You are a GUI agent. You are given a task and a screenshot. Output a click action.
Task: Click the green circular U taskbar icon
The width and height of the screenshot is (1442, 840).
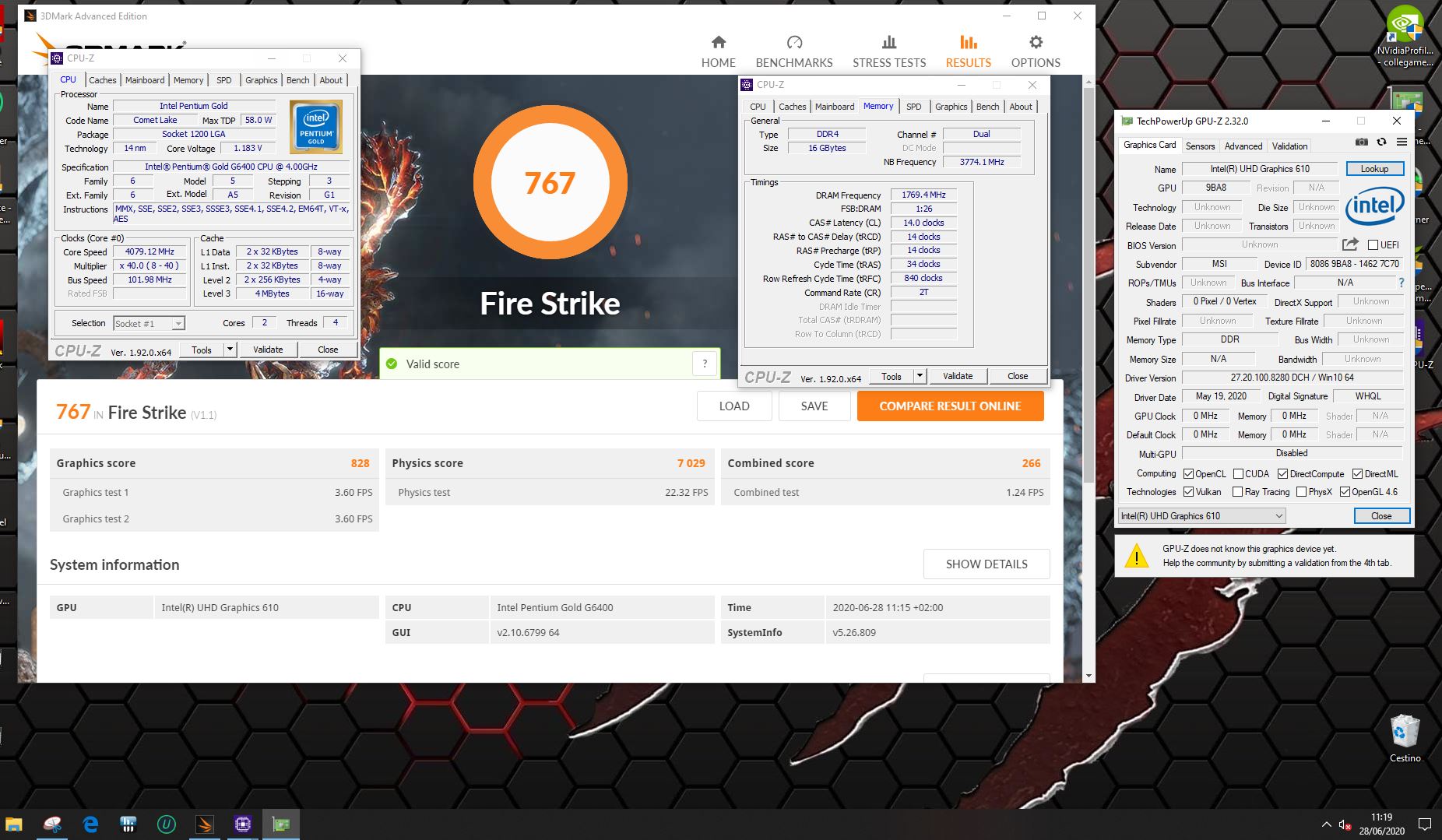[167, 824]
